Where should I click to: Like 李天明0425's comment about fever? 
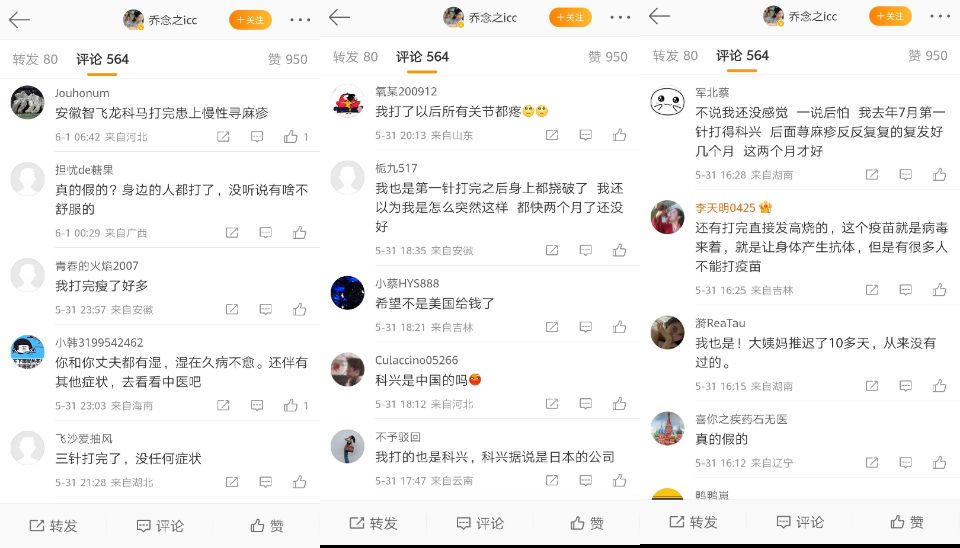[940, 290]
